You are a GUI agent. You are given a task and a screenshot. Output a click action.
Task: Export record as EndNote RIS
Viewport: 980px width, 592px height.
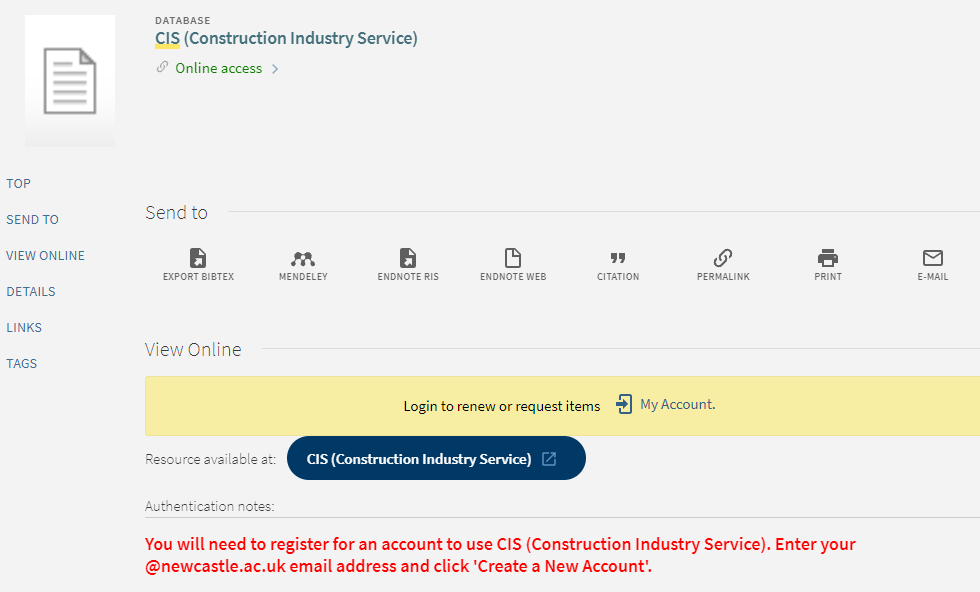[408, 259]
